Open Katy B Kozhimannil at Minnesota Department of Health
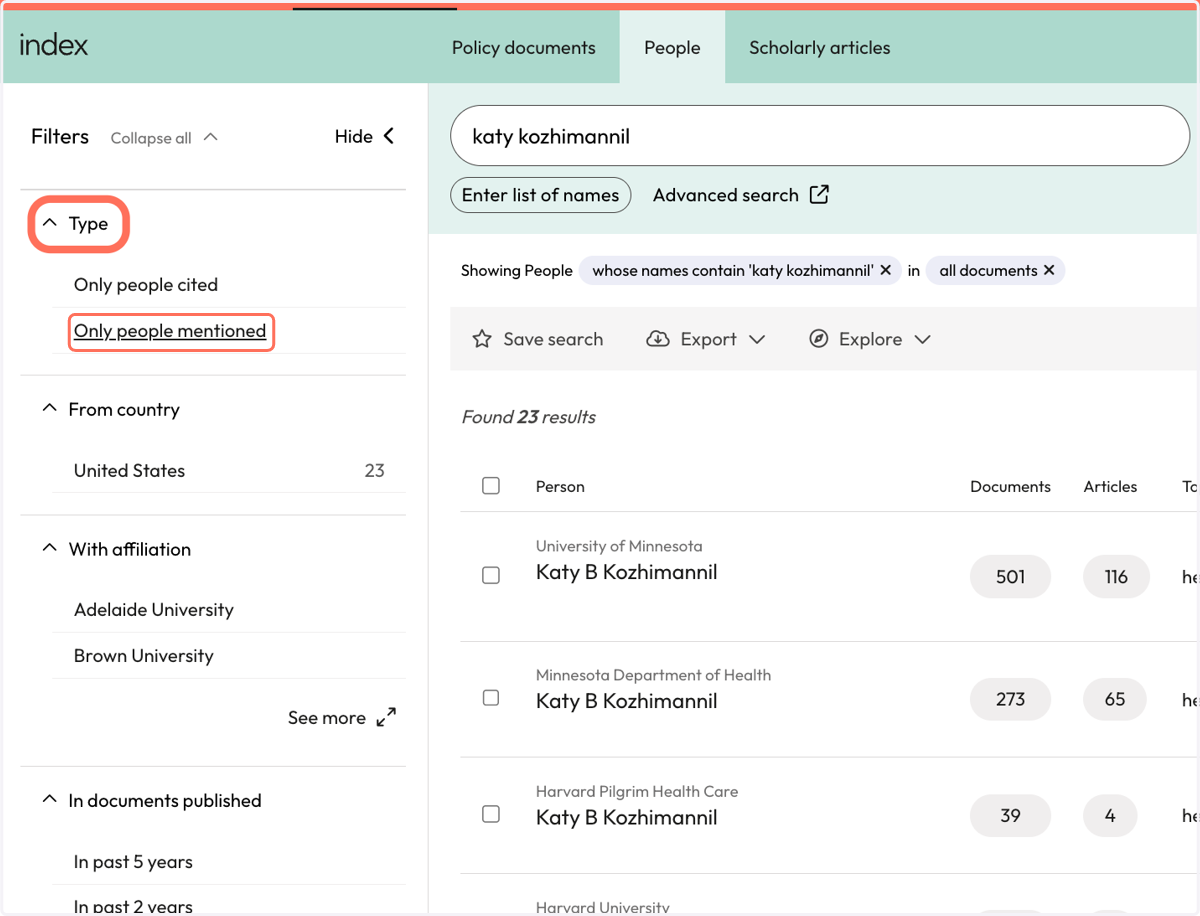Viewport: 1200px width, 916px height. tap(626, 701)
